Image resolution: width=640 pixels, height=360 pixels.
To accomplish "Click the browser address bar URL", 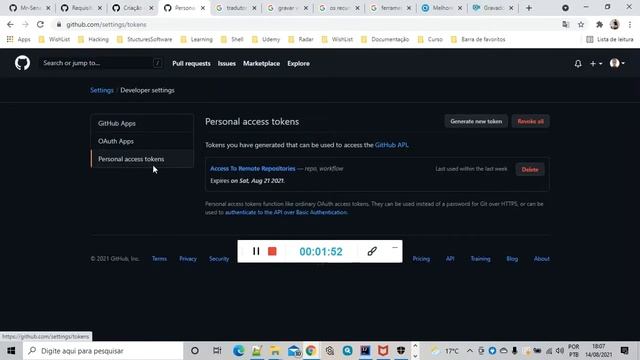I will pos(106,24).
